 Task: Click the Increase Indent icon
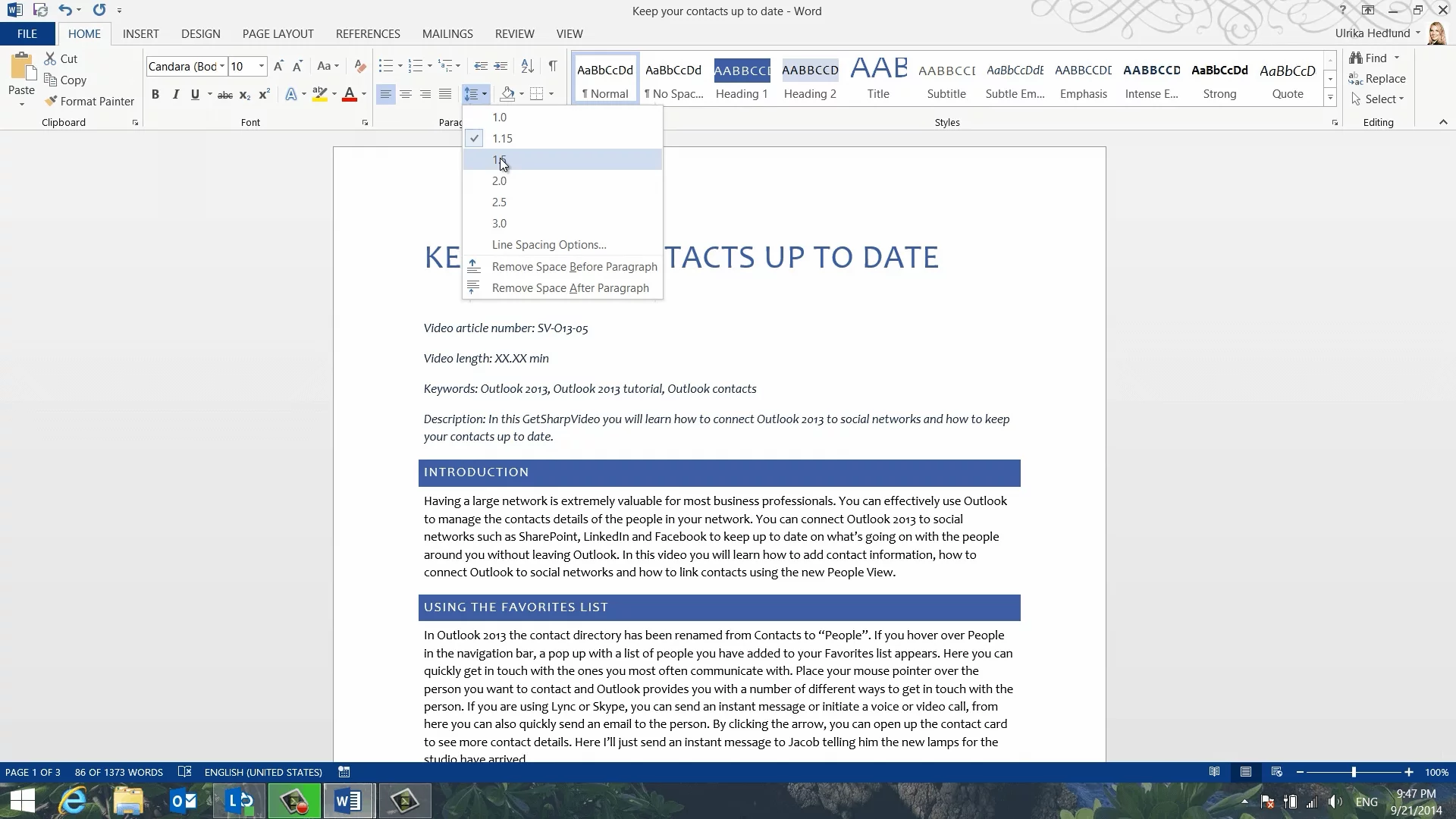coord(500,66)
